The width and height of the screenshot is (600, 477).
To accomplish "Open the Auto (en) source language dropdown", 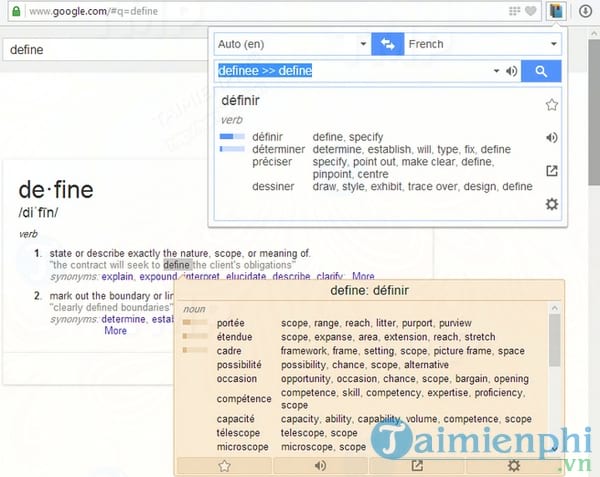I will point(292,44).
